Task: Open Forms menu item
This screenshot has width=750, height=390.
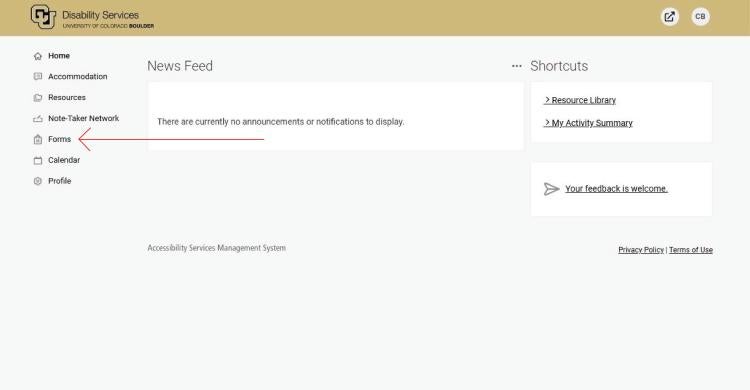Action: coord(59,139)
